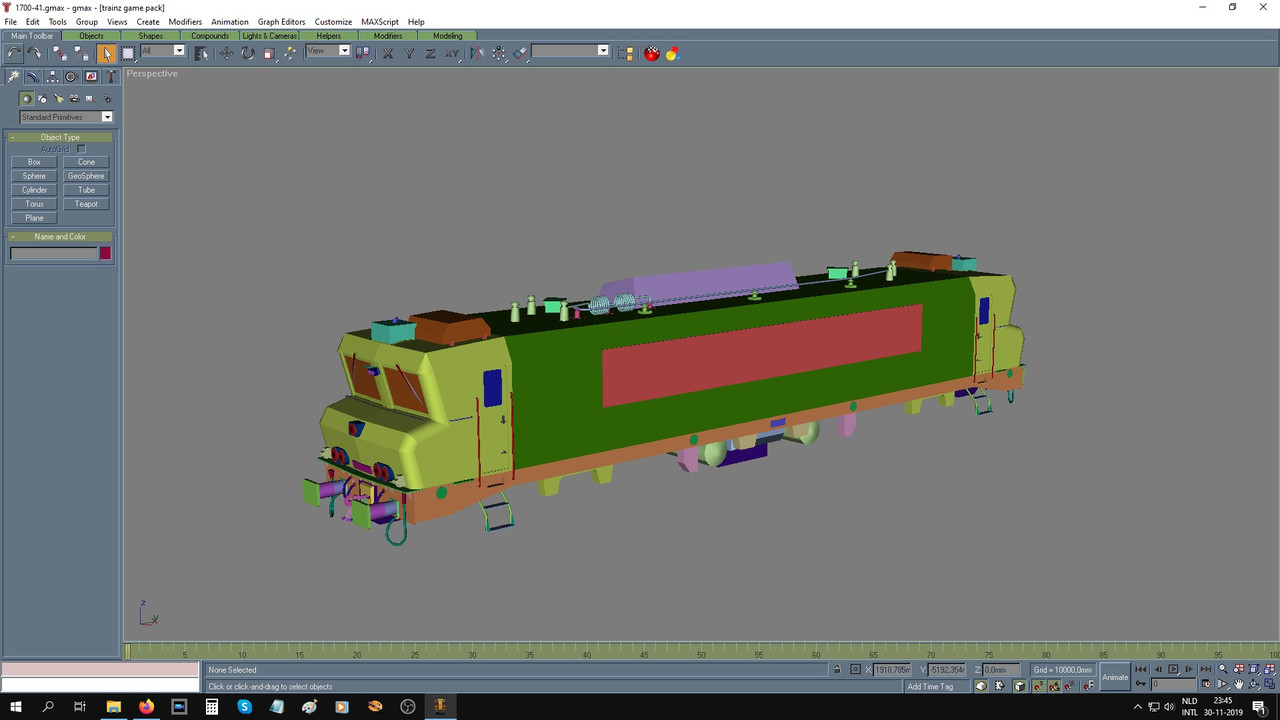Switch to the Modeling tab
Viewport: 1280px width, 720px height.
(448, 36)
